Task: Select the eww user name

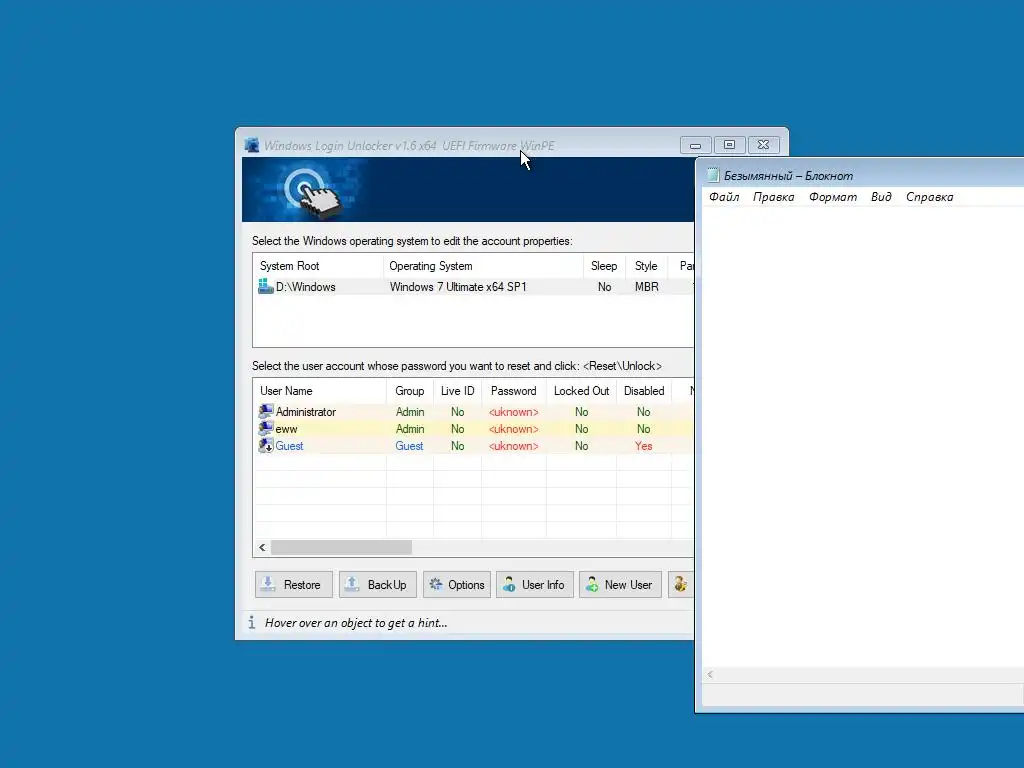Action: click(x=286, y=429)
